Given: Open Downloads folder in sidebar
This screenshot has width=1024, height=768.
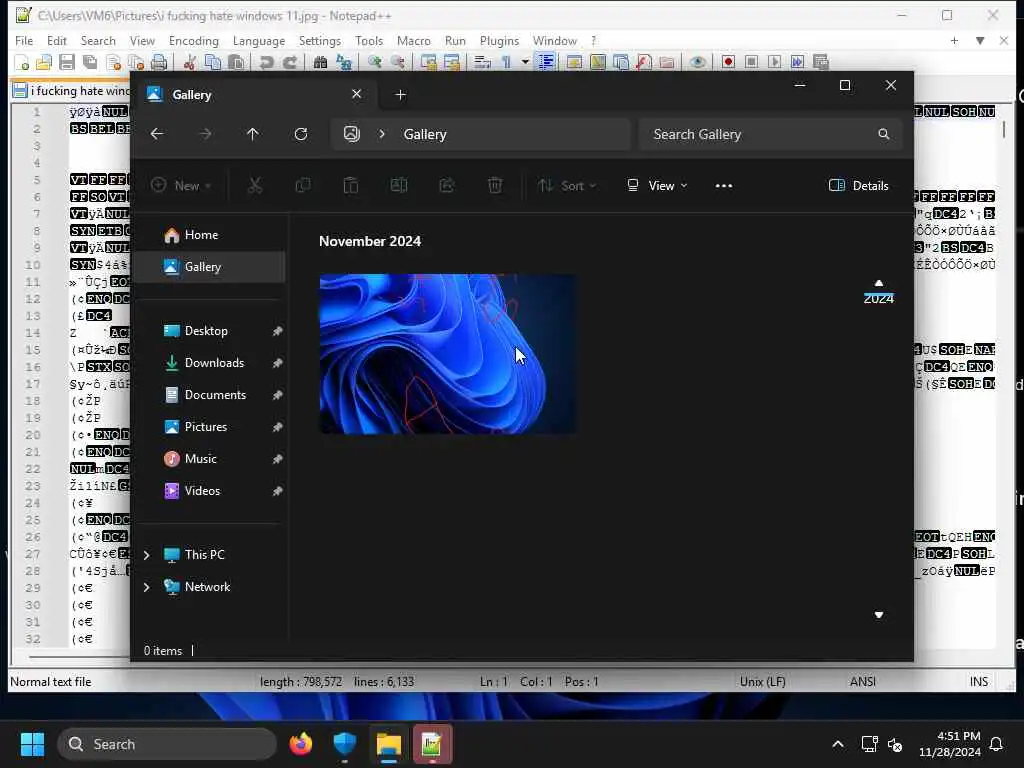Looking at the screenshot, I should click(212, 362).
